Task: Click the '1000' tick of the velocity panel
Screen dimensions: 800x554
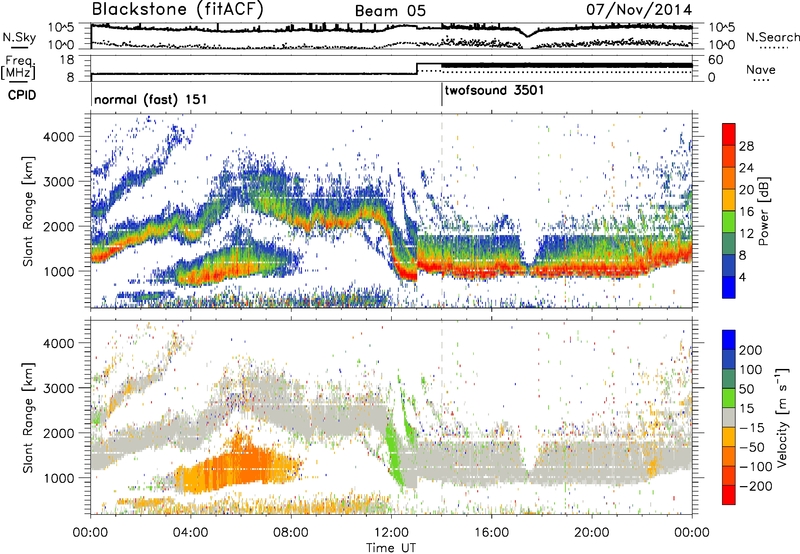Action: (58, 477)
